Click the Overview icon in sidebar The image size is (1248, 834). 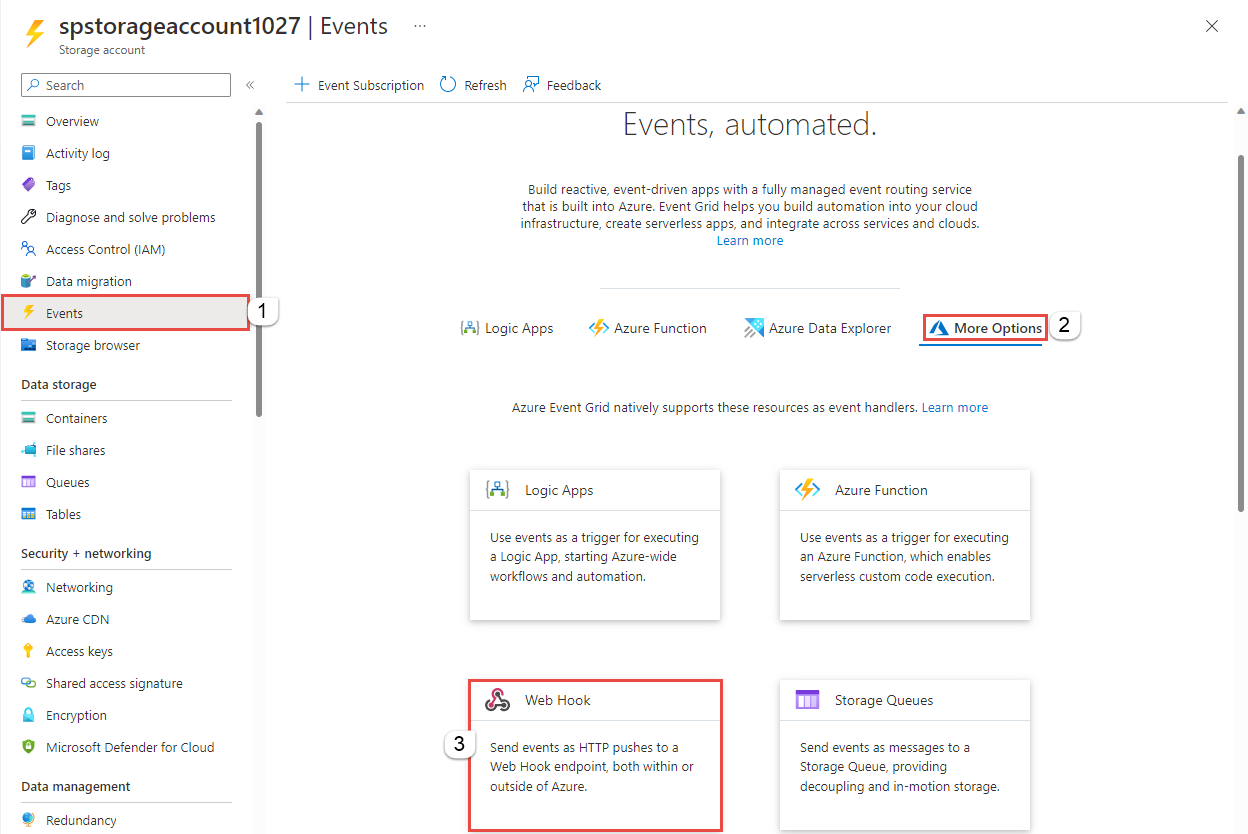coord(28,121)
